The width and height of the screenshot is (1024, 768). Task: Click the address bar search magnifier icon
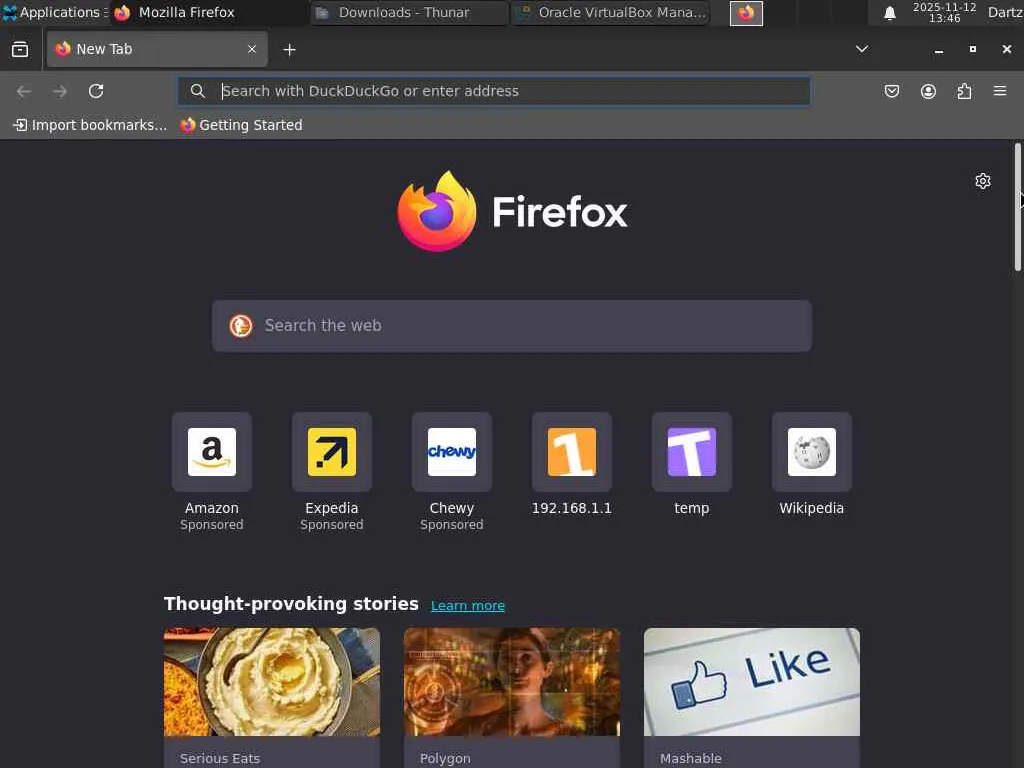(198, 91)
